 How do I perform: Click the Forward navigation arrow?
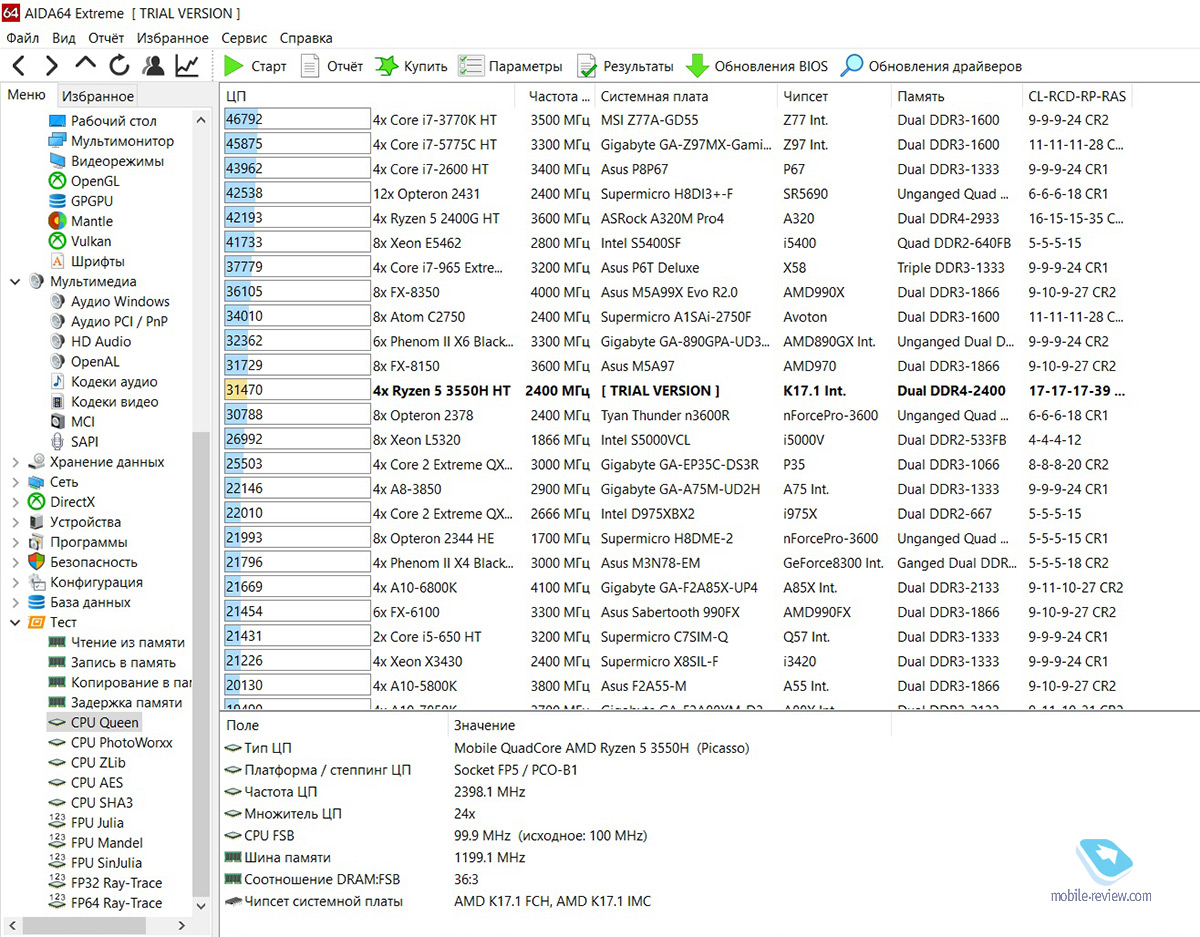pos(52,66)
